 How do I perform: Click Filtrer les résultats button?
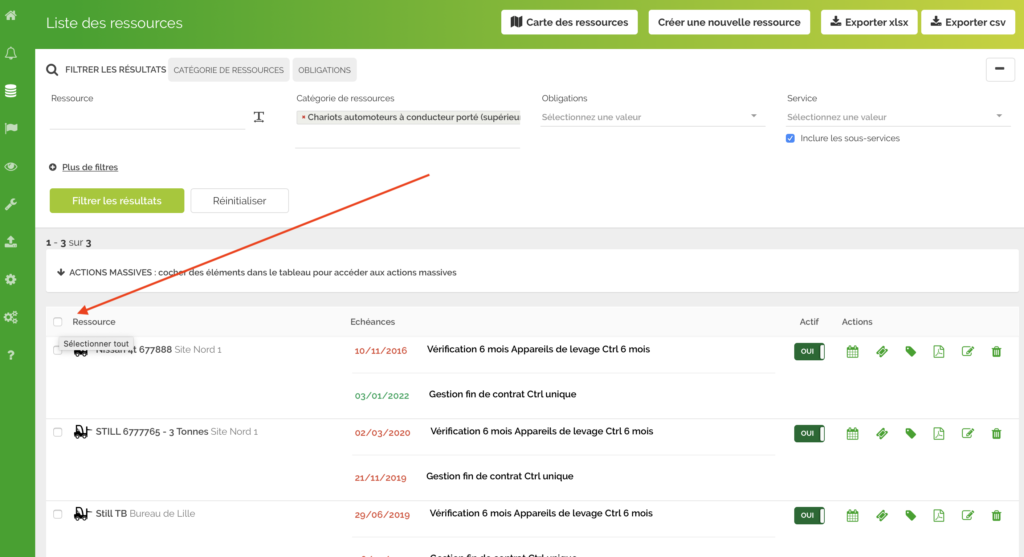(x=117, y=200)
